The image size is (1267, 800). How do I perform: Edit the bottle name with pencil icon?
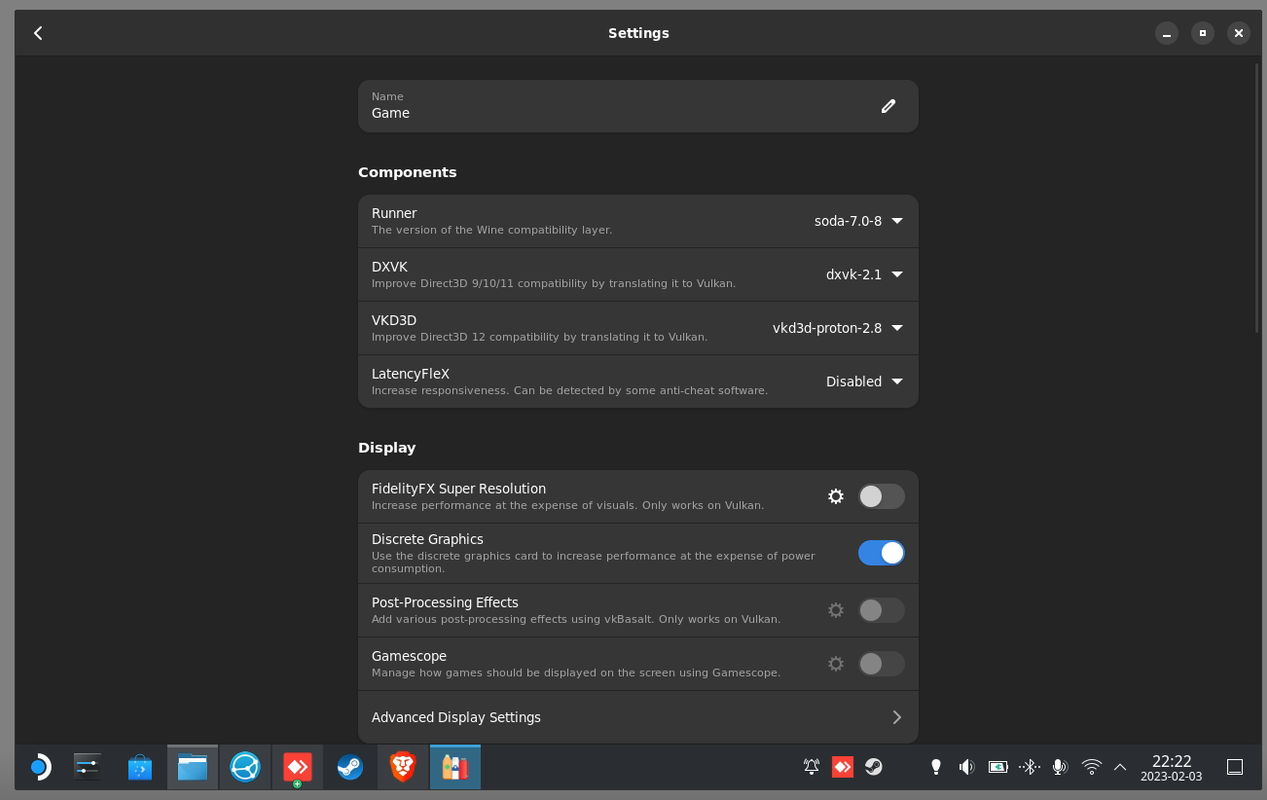pyautogui.click(x=888, y=106)
